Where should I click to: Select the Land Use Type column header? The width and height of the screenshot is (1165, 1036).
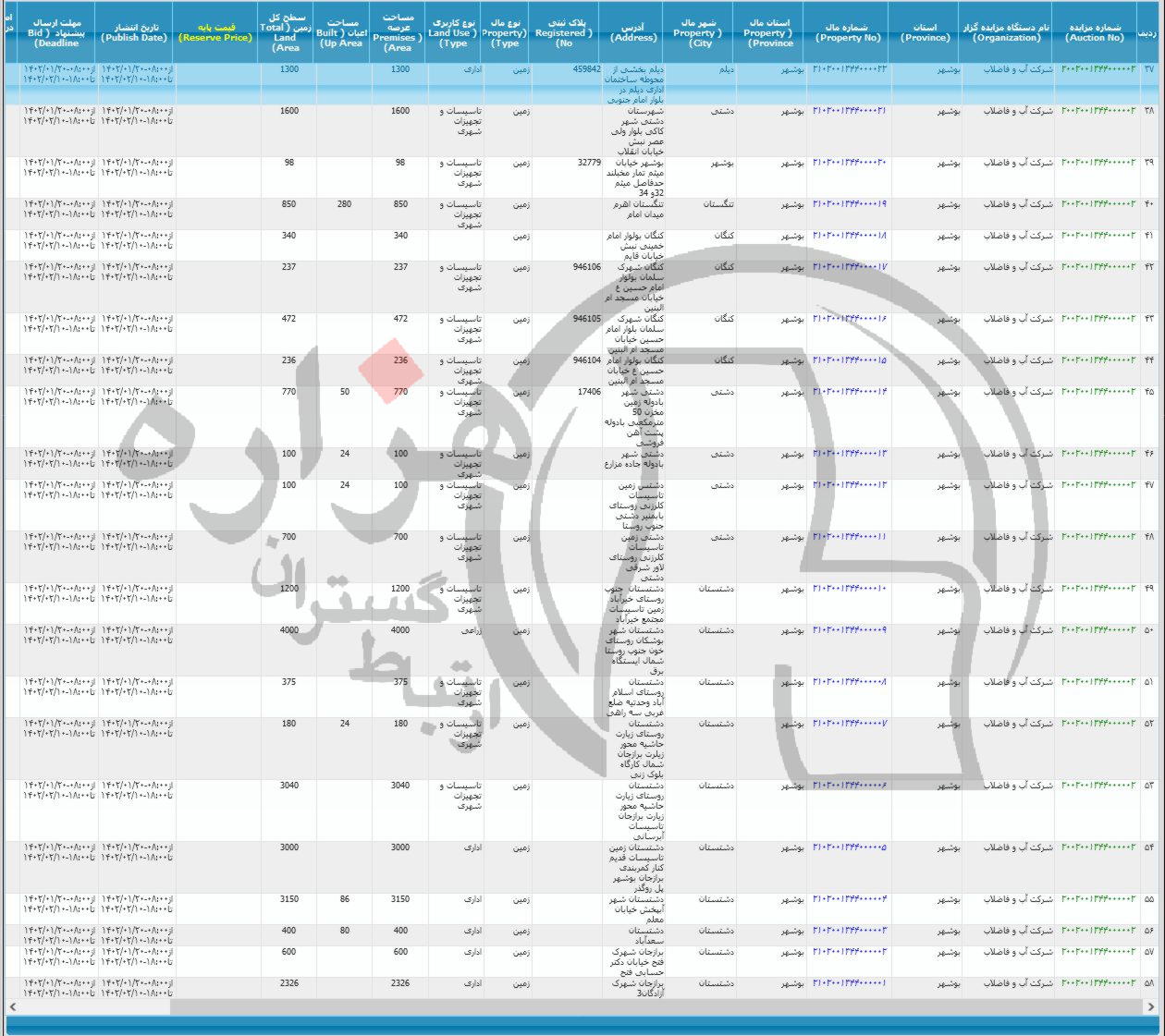click(452, 32)
